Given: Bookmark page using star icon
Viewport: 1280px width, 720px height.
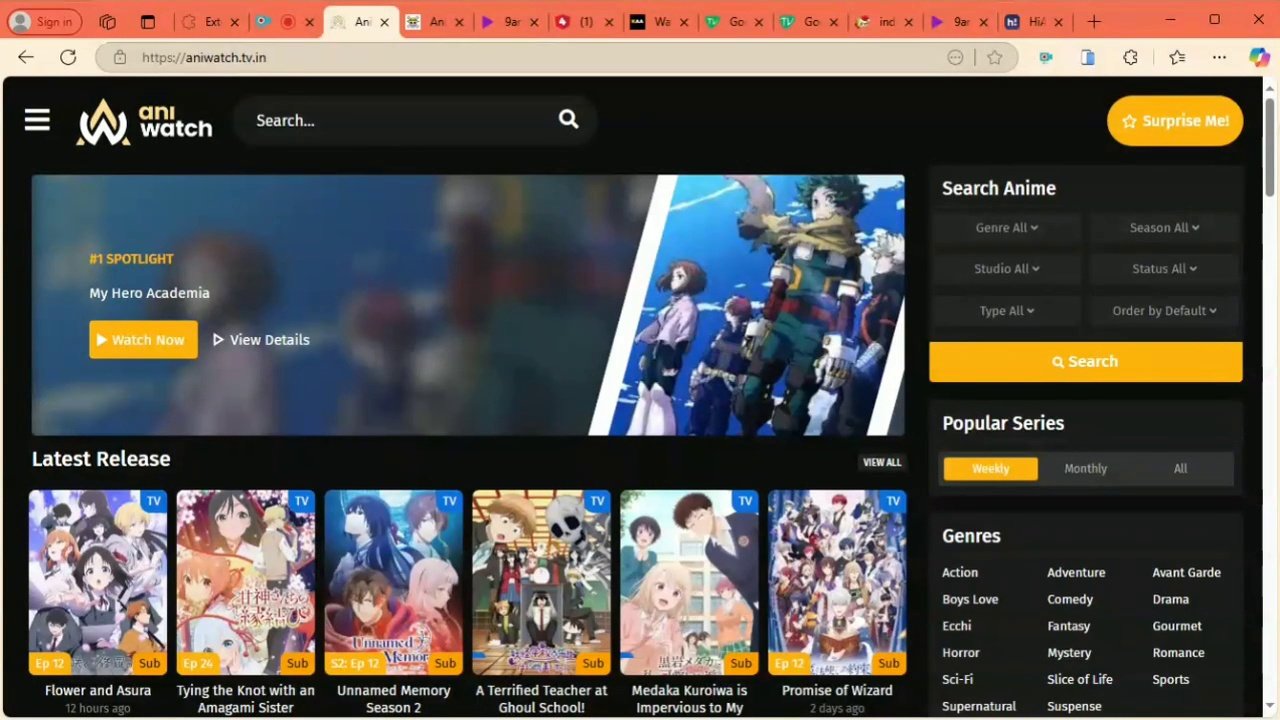Looking at the screenshot, I should [x=994, y=58].
